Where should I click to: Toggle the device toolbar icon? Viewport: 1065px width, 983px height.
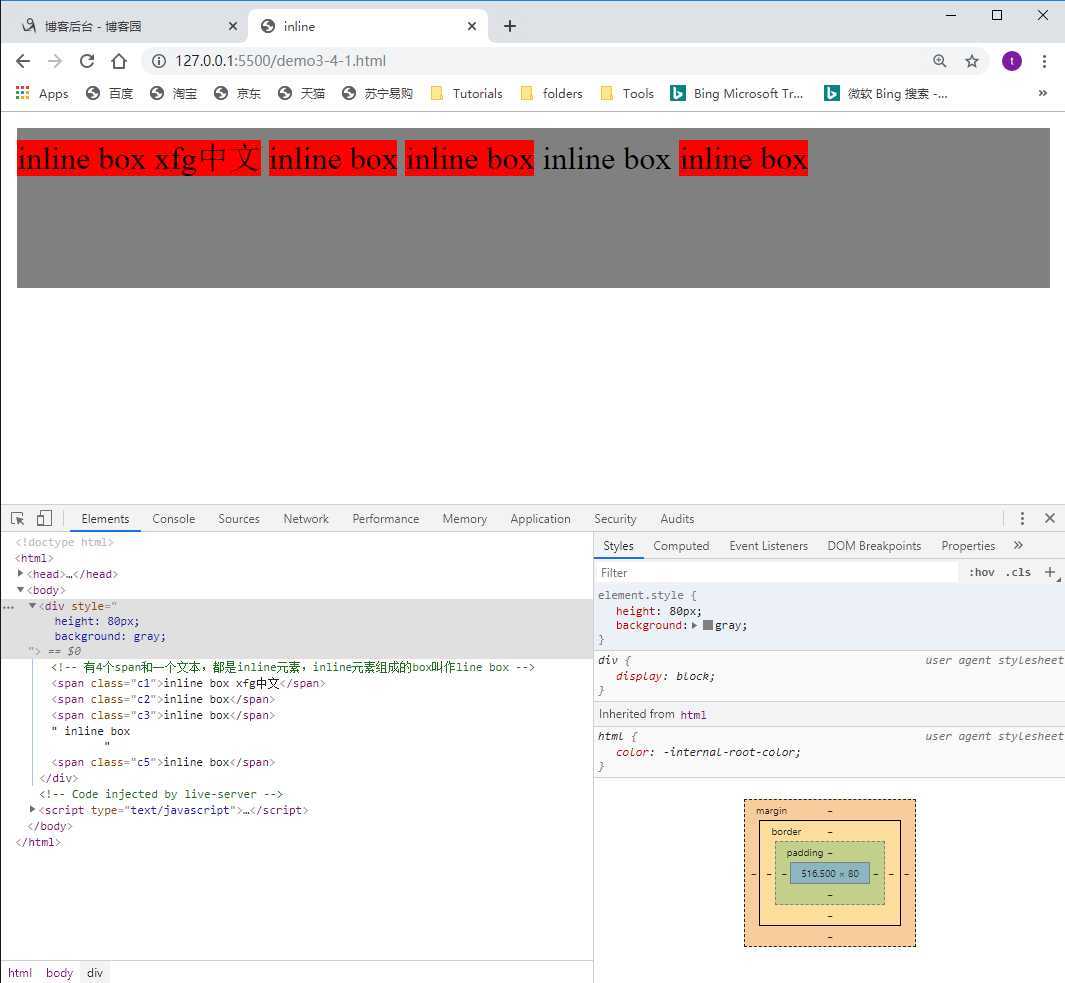click(44, 519)
